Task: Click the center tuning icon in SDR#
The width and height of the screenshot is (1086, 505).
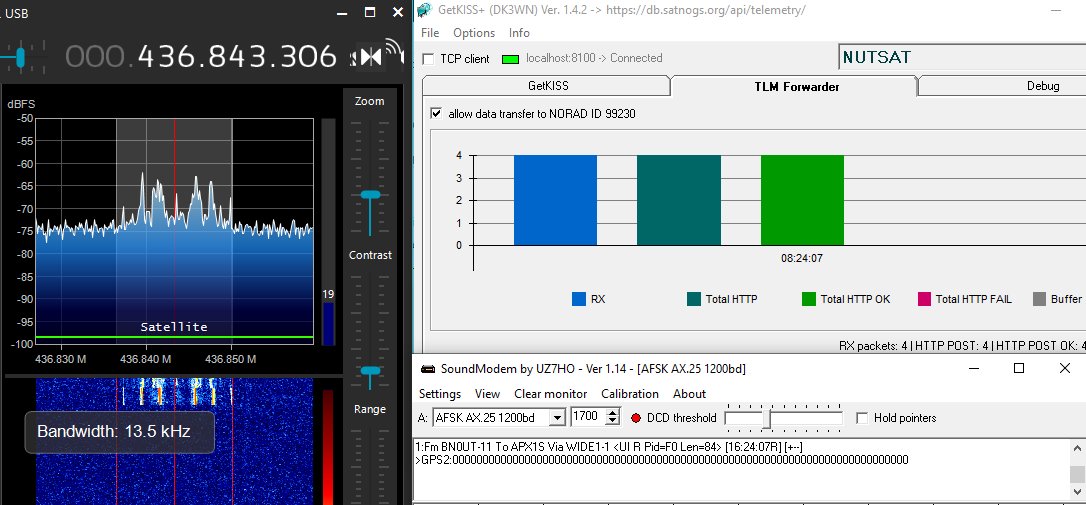Action: click(x=371, y=57)
